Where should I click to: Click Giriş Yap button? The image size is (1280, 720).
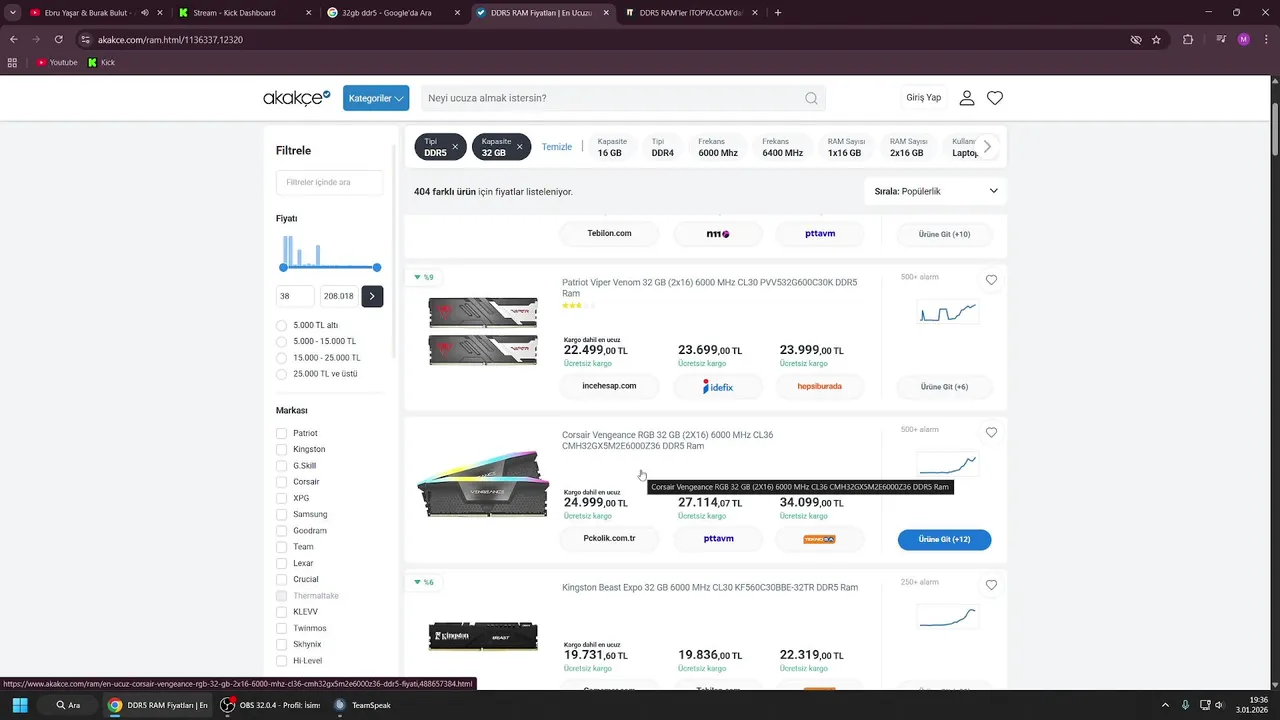[x=924, y=98]
